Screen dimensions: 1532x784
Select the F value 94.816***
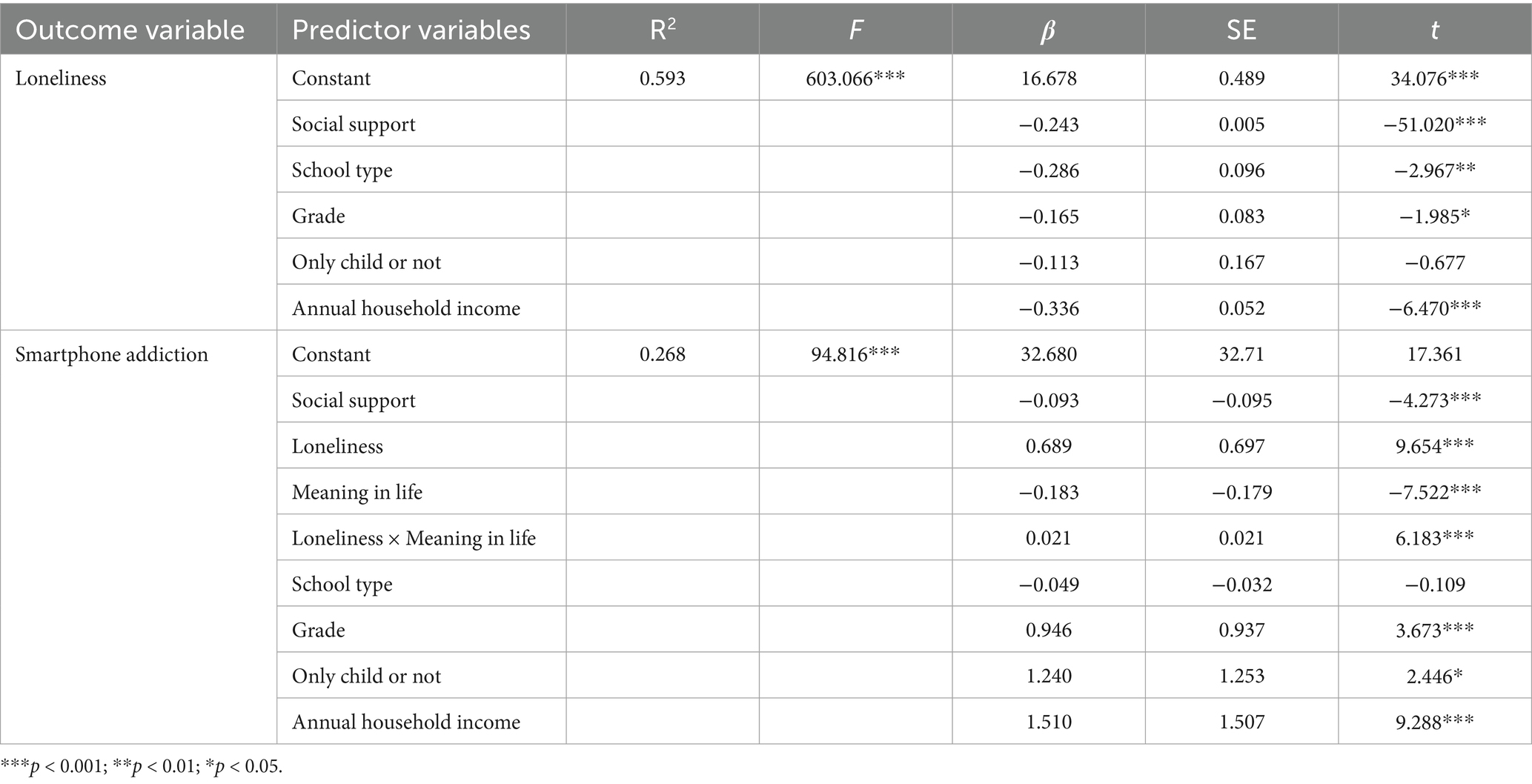click(x=855, y=354)
